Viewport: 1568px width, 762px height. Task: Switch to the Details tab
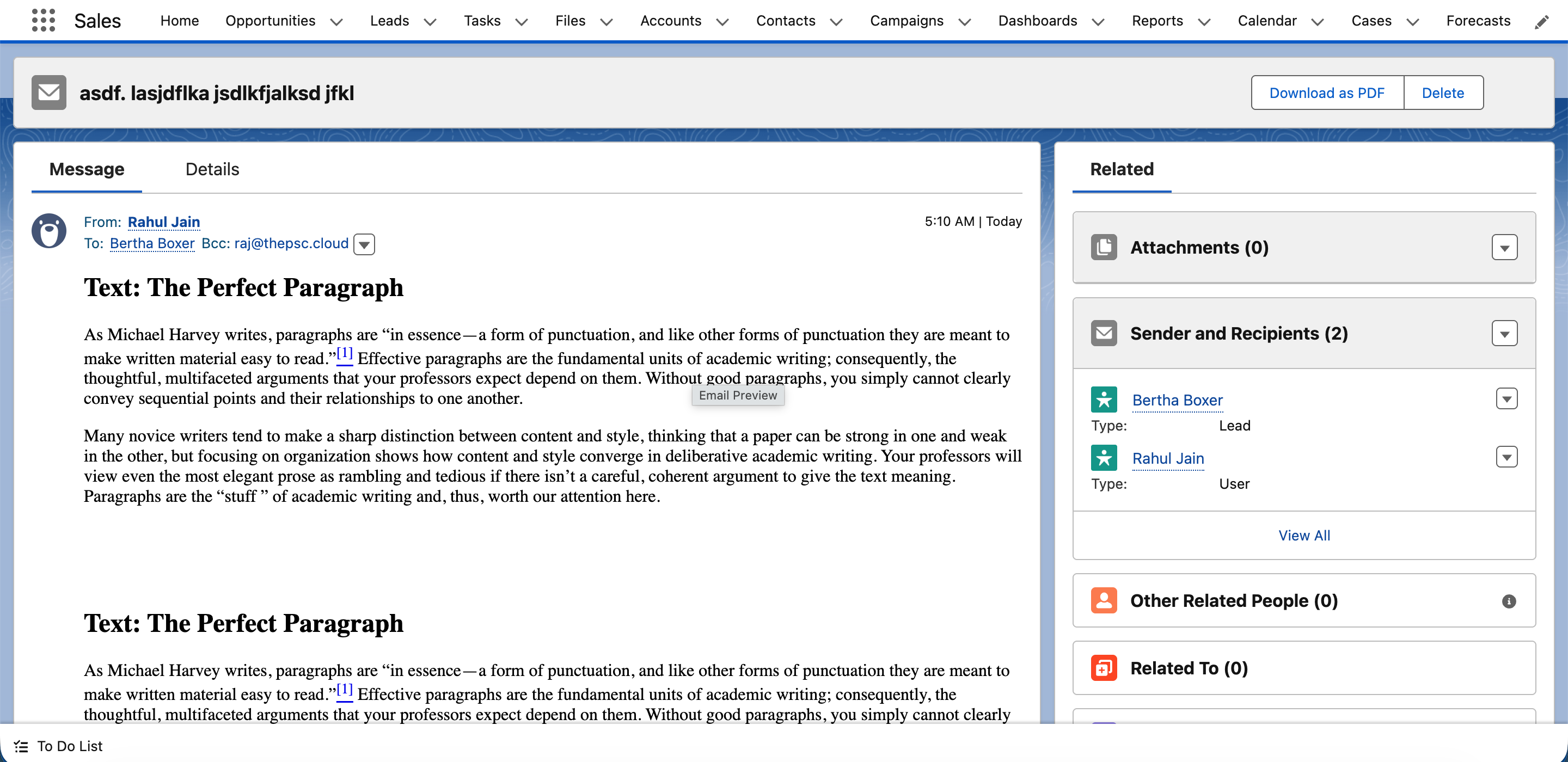click(212, 169)
